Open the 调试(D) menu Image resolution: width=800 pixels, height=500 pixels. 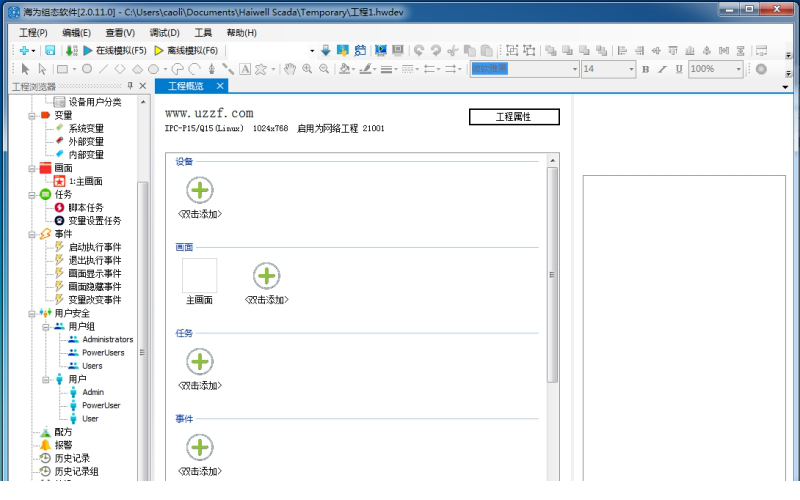[164, 33]
